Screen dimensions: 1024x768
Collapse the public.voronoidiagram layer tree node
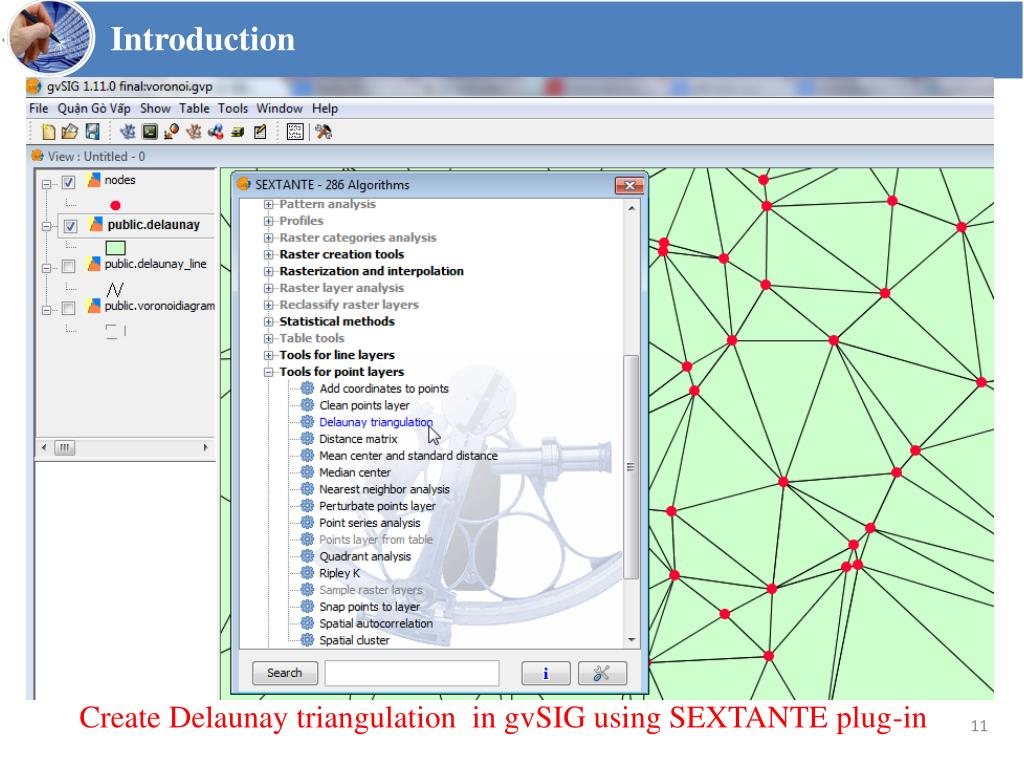[46, 310]
